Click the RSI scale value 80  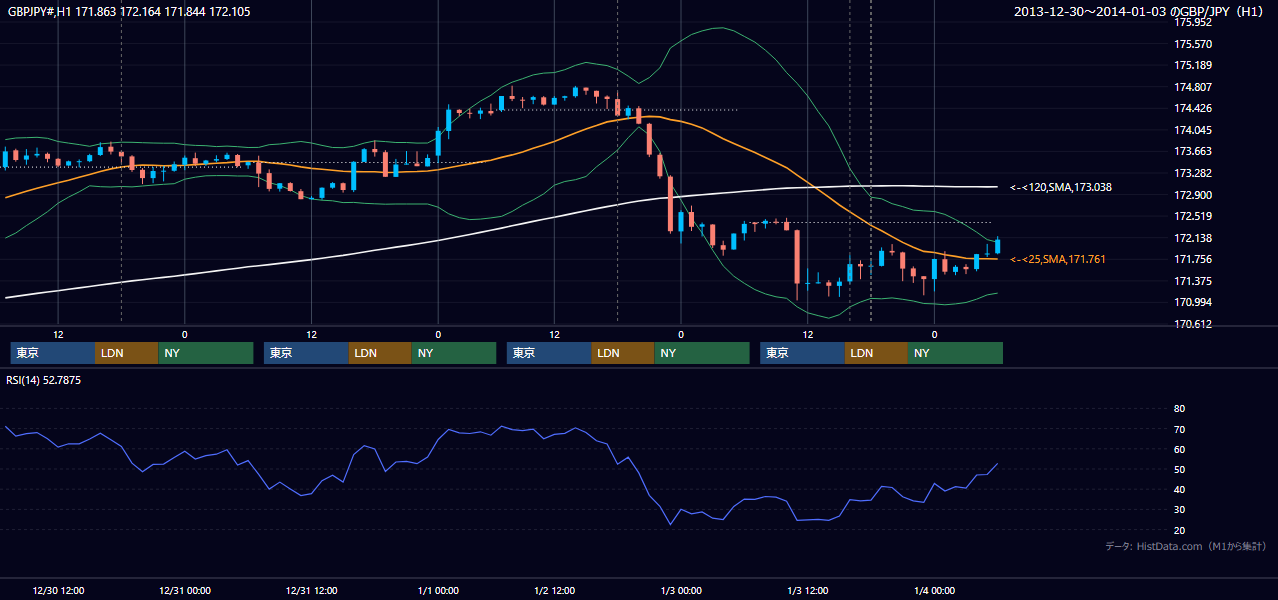pos(1179,409)
